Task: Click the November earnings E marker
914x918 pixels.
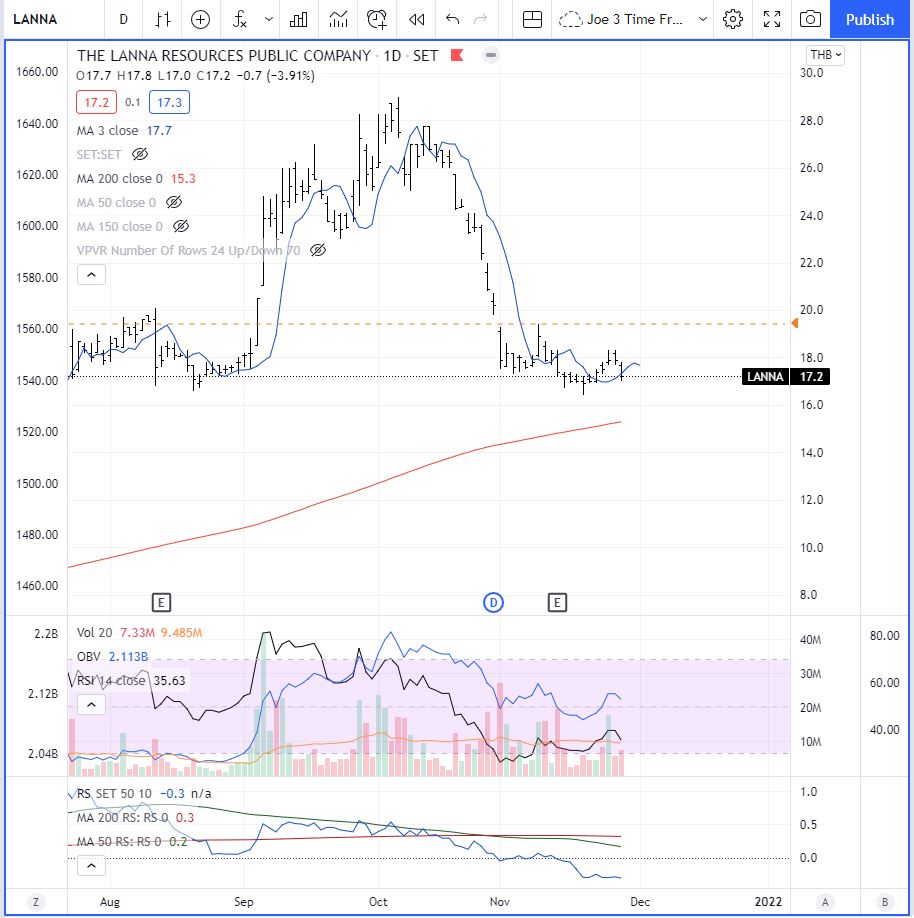Action: (557, 602)
